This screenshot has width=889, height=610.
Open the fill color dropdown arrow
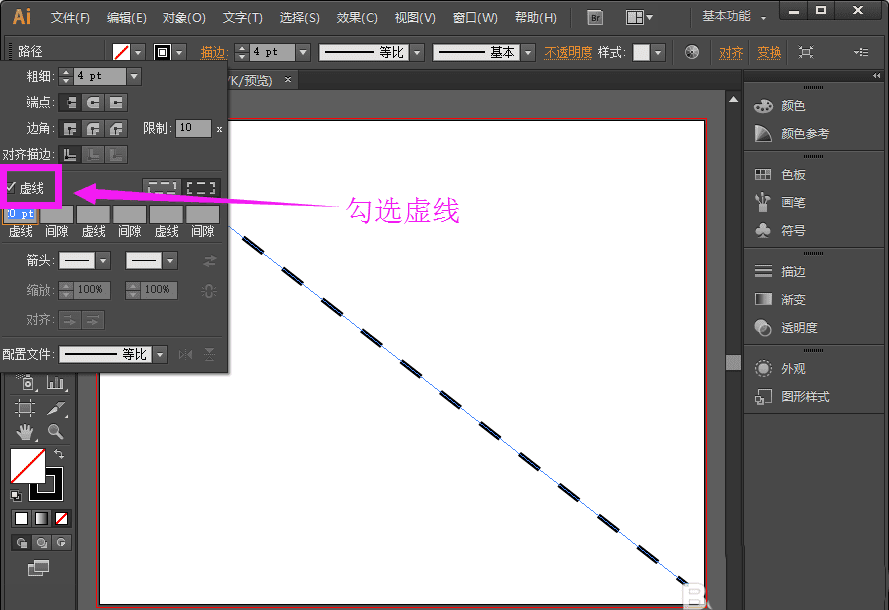(x=138, y=52)
